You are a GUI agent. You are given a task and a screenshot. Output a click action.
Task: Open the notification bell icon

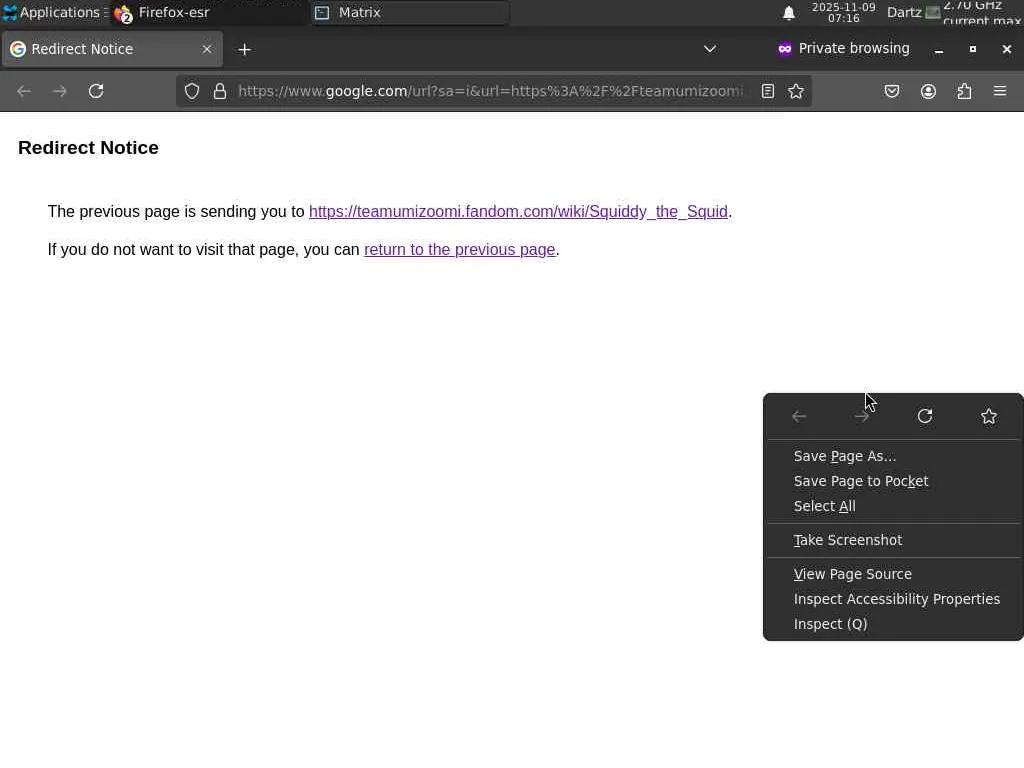click(789, 12)
